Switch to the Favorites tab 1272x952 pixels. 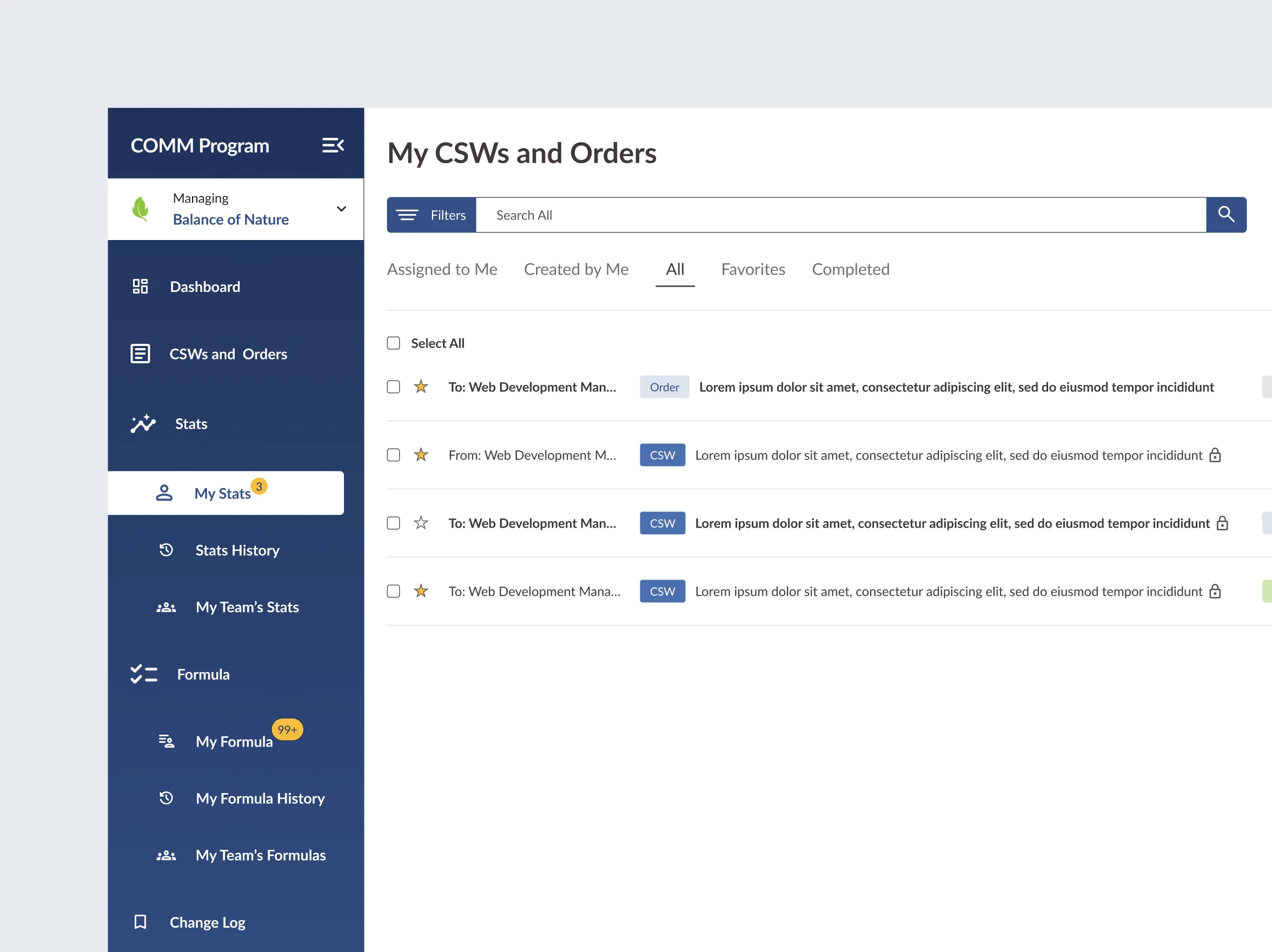tap(753, 269)
